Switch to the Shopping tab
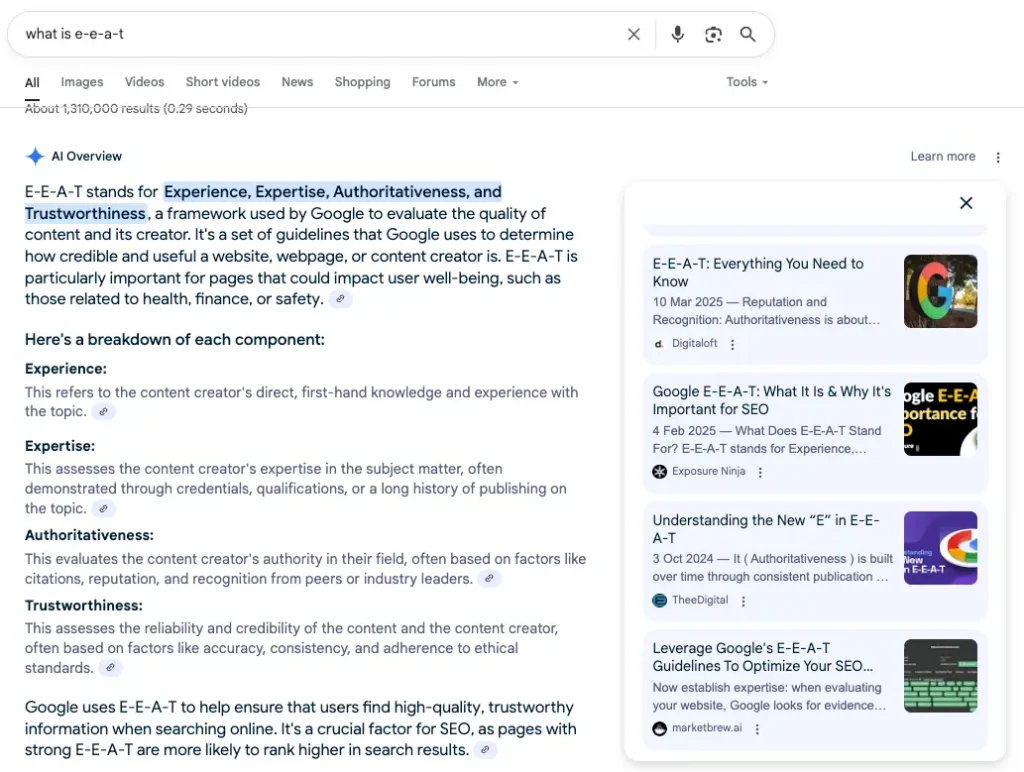The image size is (1024, 772). [x=362, y=82]
